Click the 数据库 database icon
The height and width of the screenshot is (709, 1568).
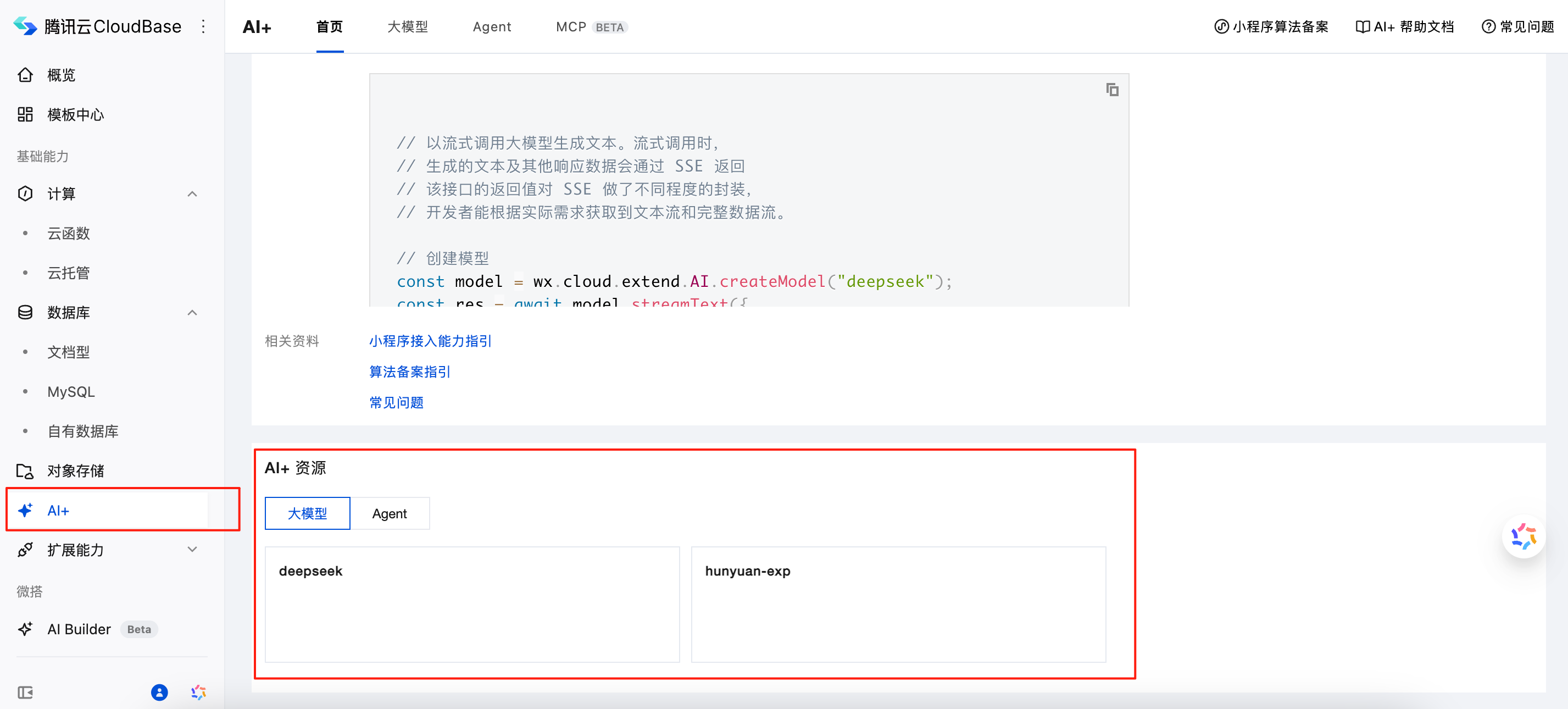(25, 313)
